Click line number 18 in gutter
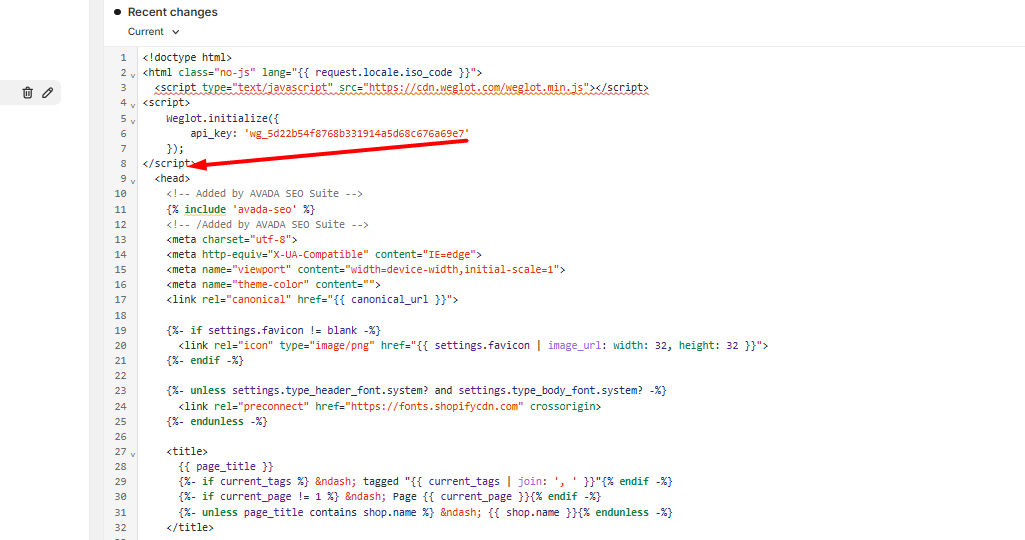1025x540 pixels. coord(120,315)
